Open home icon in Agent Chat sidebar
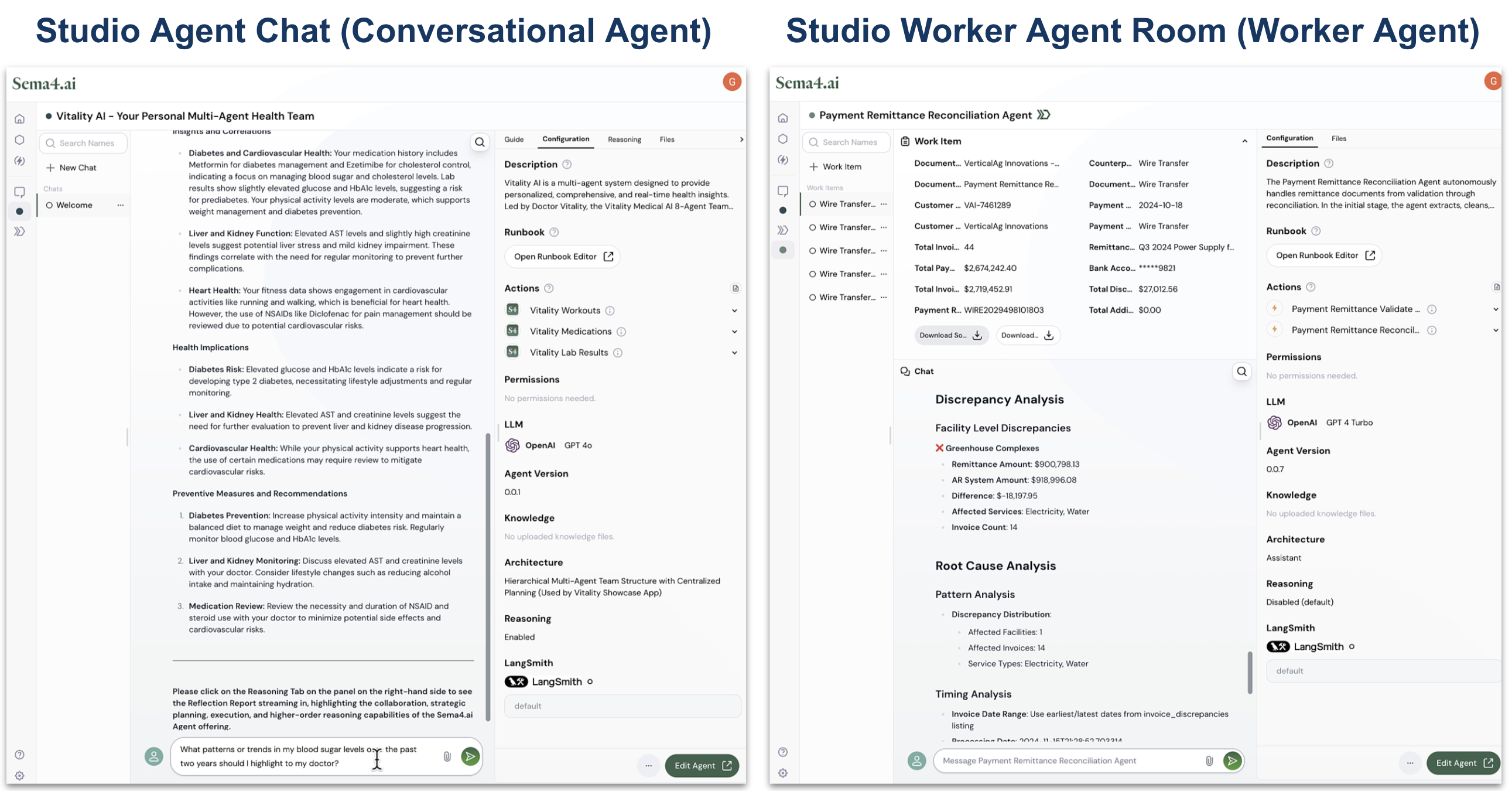This screenshot has height=791, width=1512. [20, 119]
